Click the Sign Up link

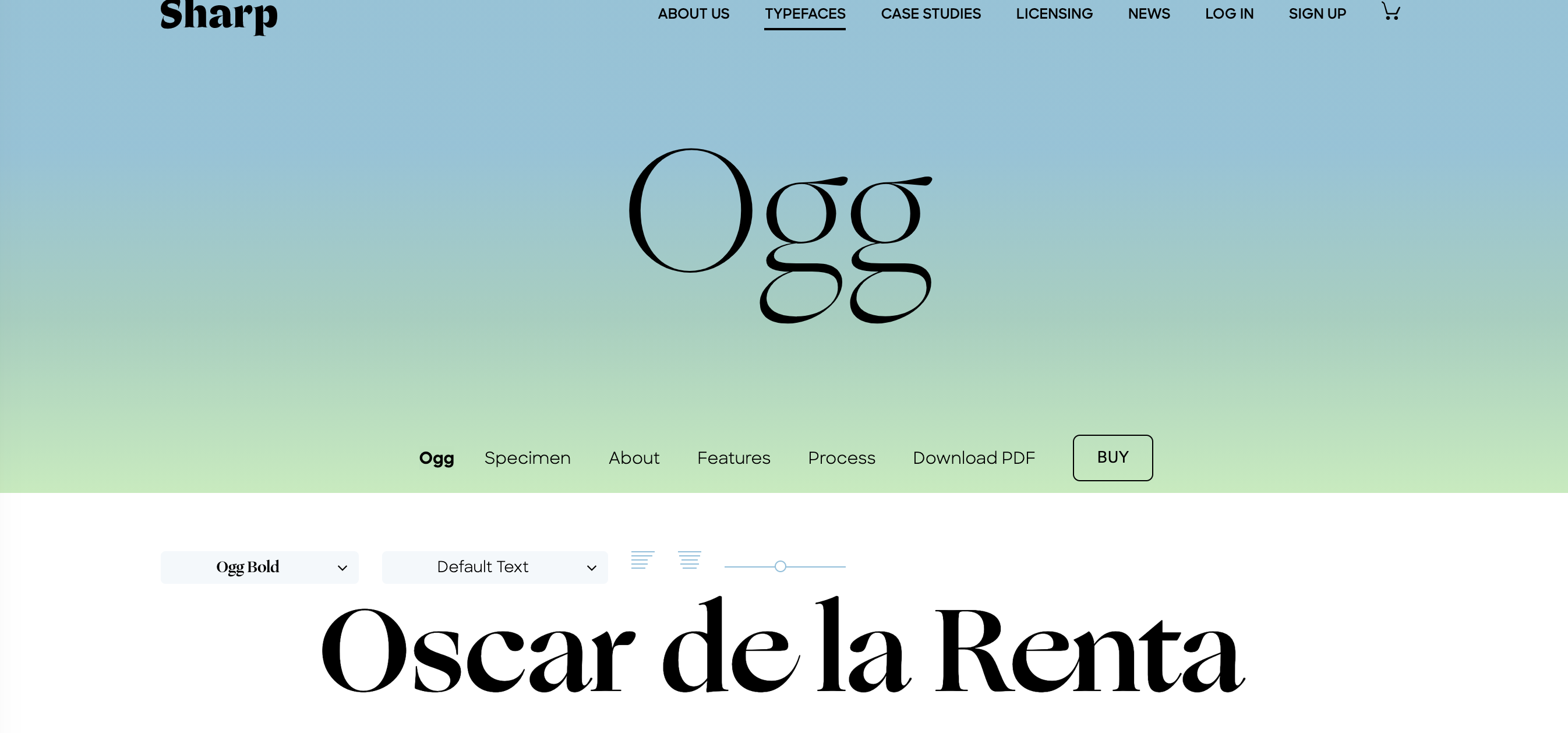pyautogui.click(x=1316, y=13)
